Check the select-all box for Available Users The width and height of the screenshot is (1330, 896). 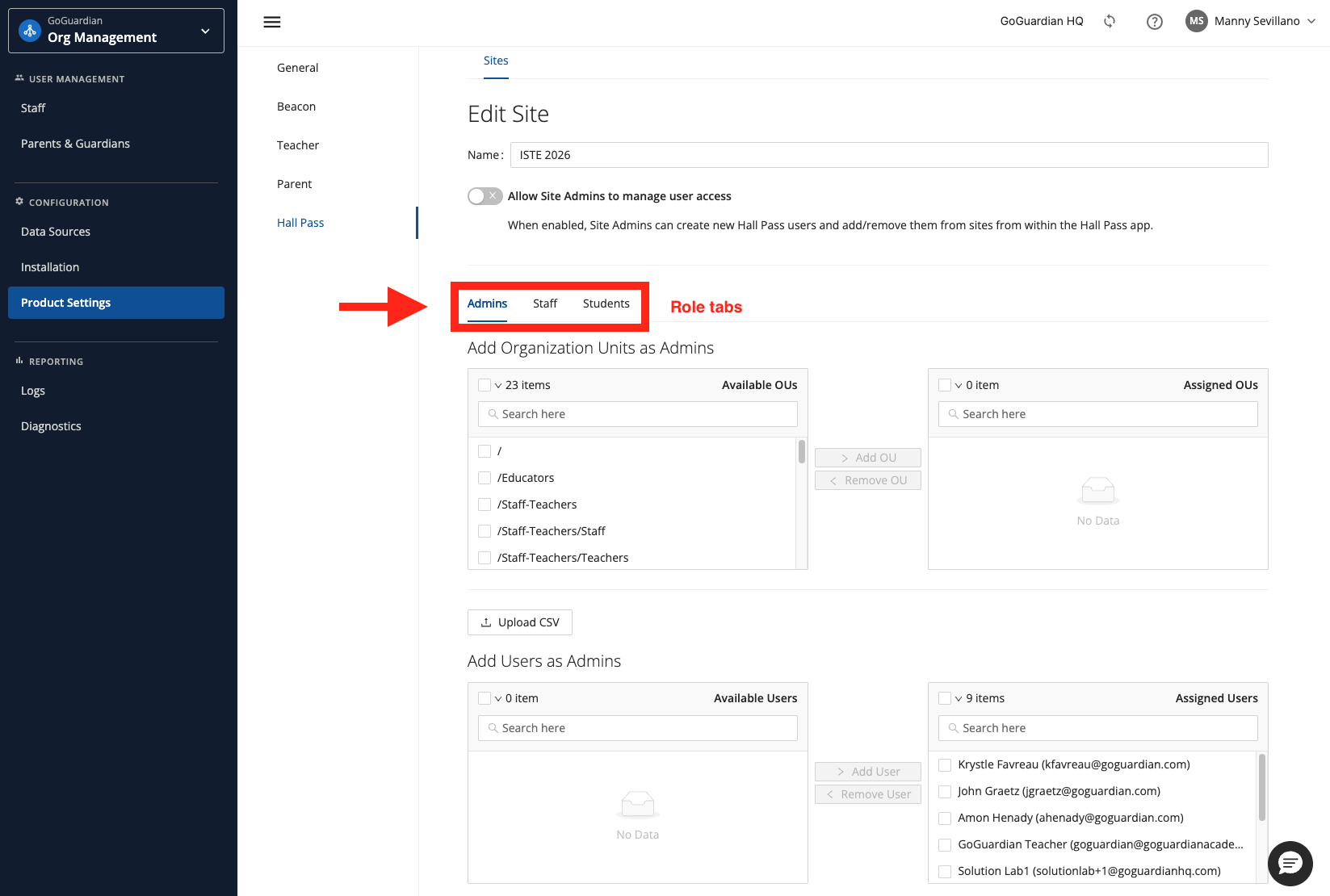click(x=485, y=698)
